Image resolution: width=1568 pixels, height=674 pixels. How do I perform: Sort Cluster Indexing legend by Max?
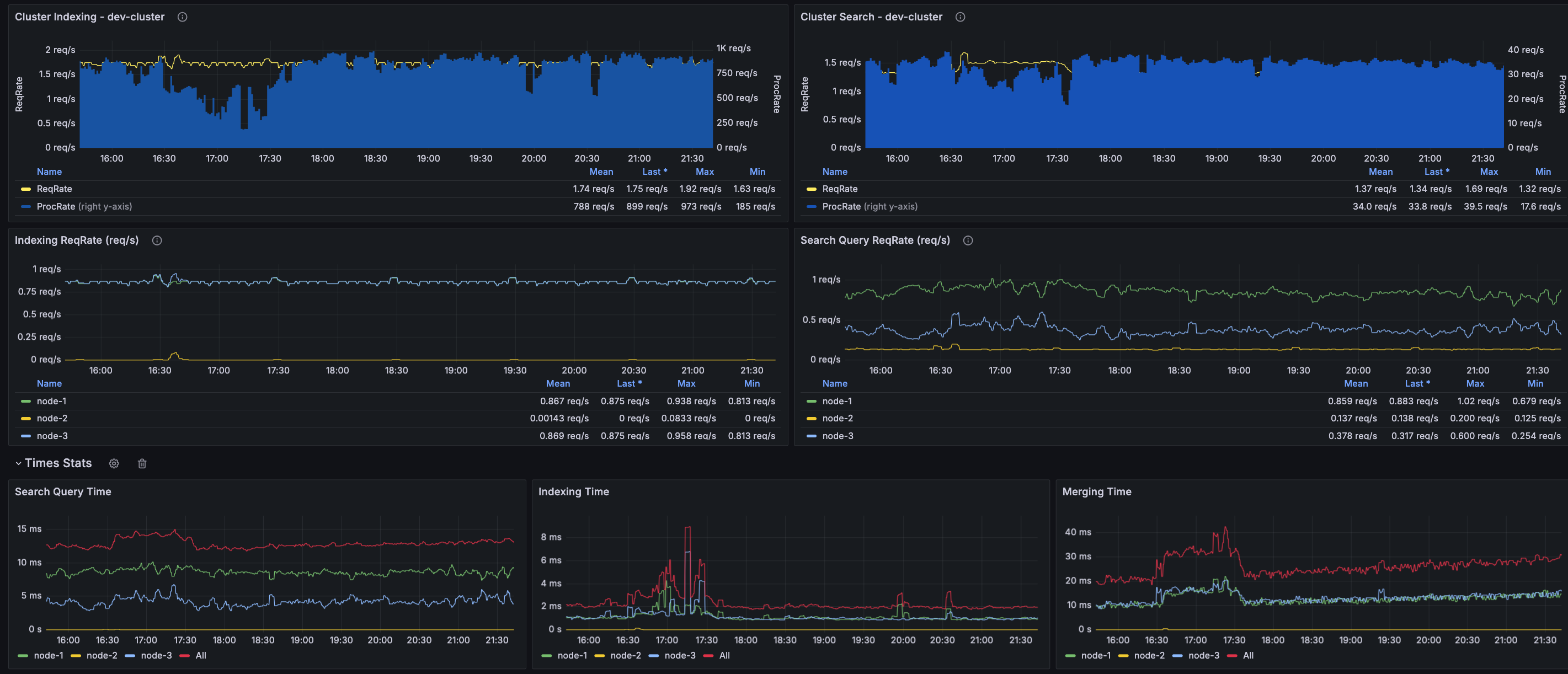click(x=705, y=172)
